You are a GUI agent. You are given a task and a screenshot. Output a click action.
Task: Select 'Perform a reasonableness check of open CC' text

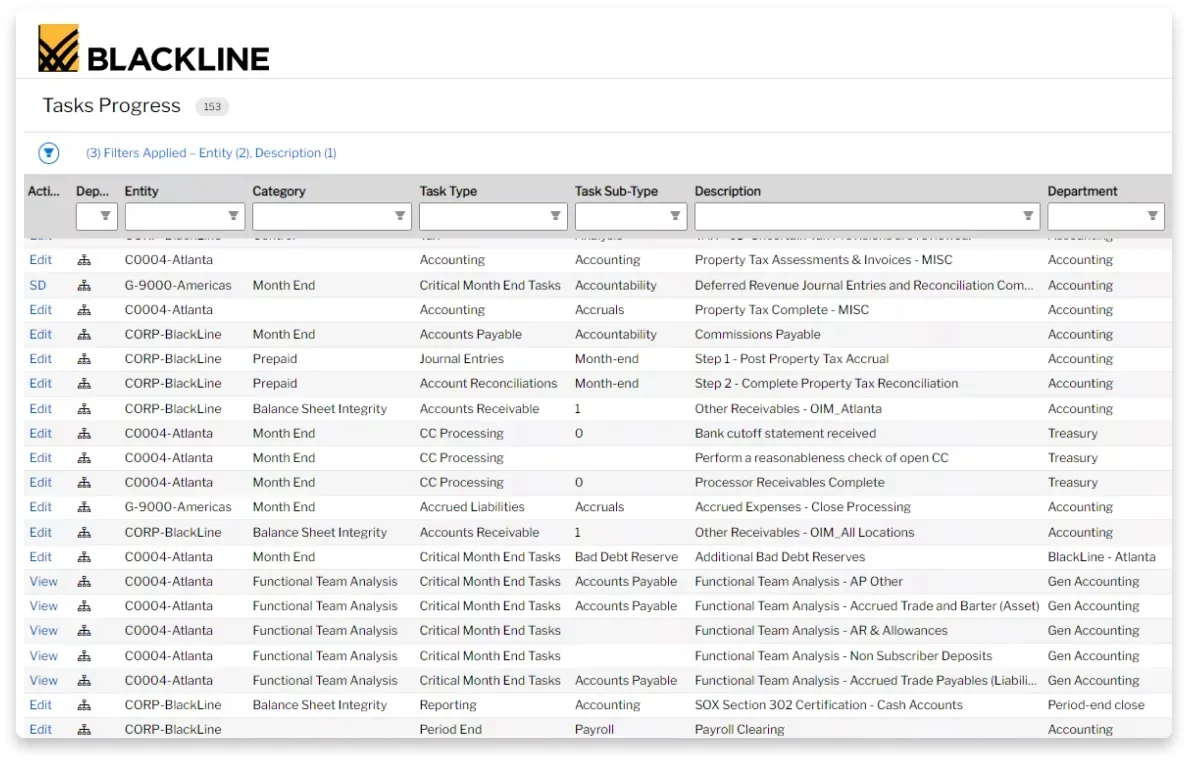tap(821, 458)
